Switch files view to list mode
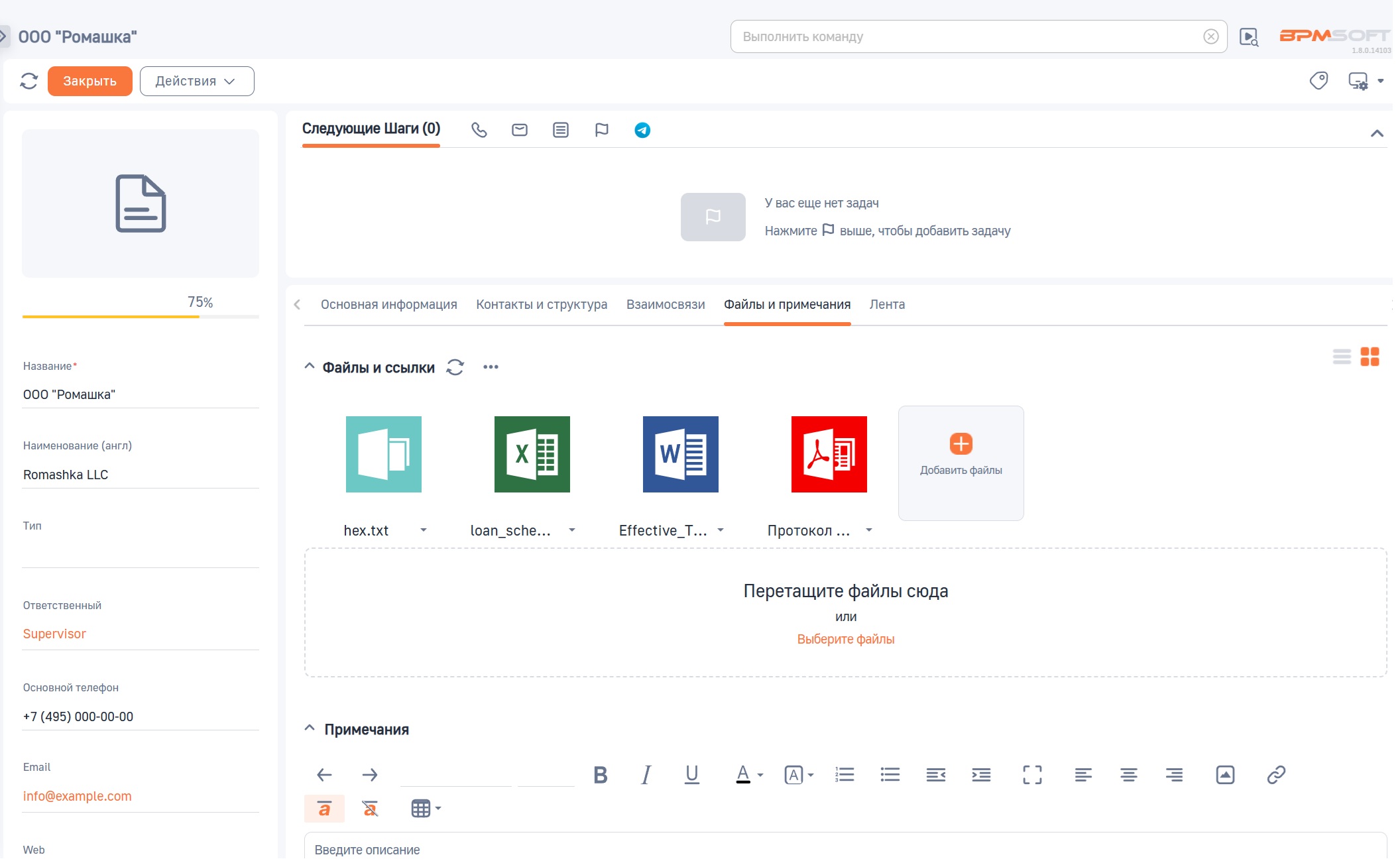Viewport: 1400px width, 861px height. click(1342, 357)
